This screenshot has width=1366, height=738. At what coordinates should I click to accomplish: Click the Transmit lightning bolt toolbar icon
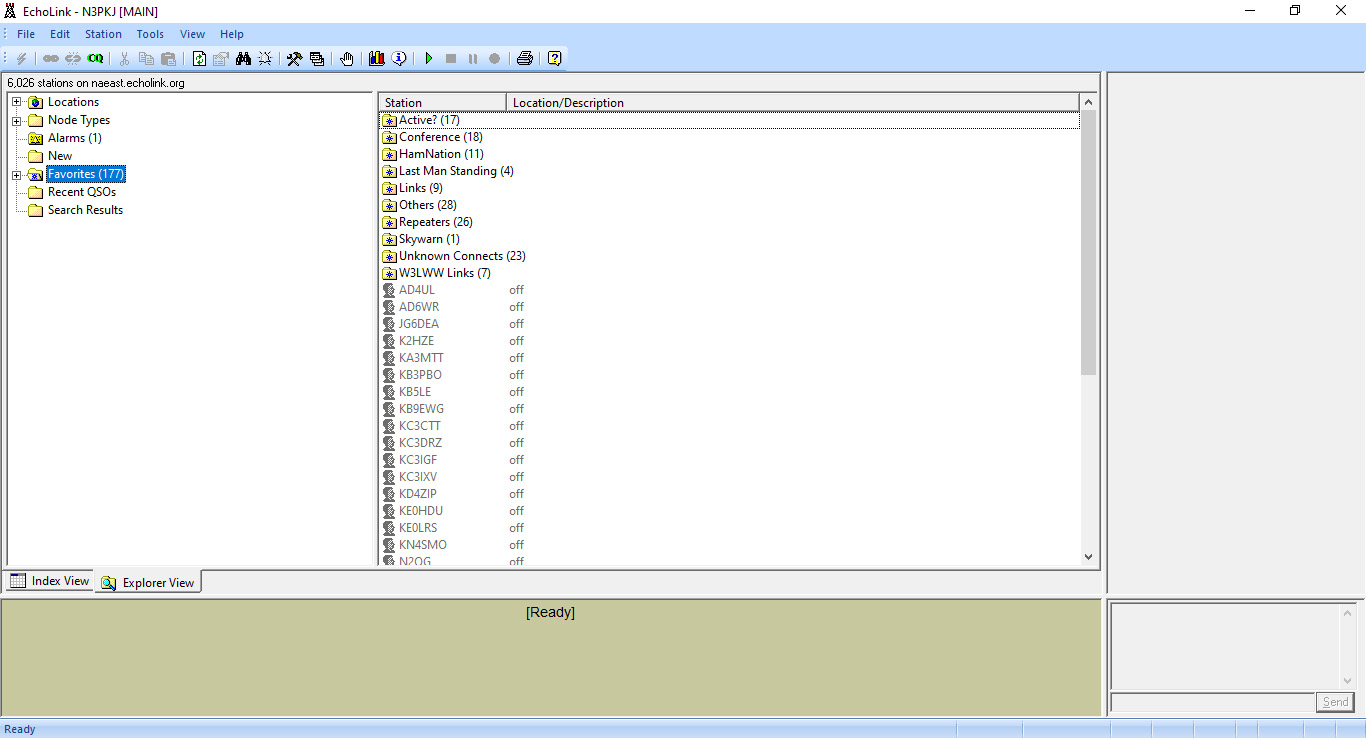[22, 59]
